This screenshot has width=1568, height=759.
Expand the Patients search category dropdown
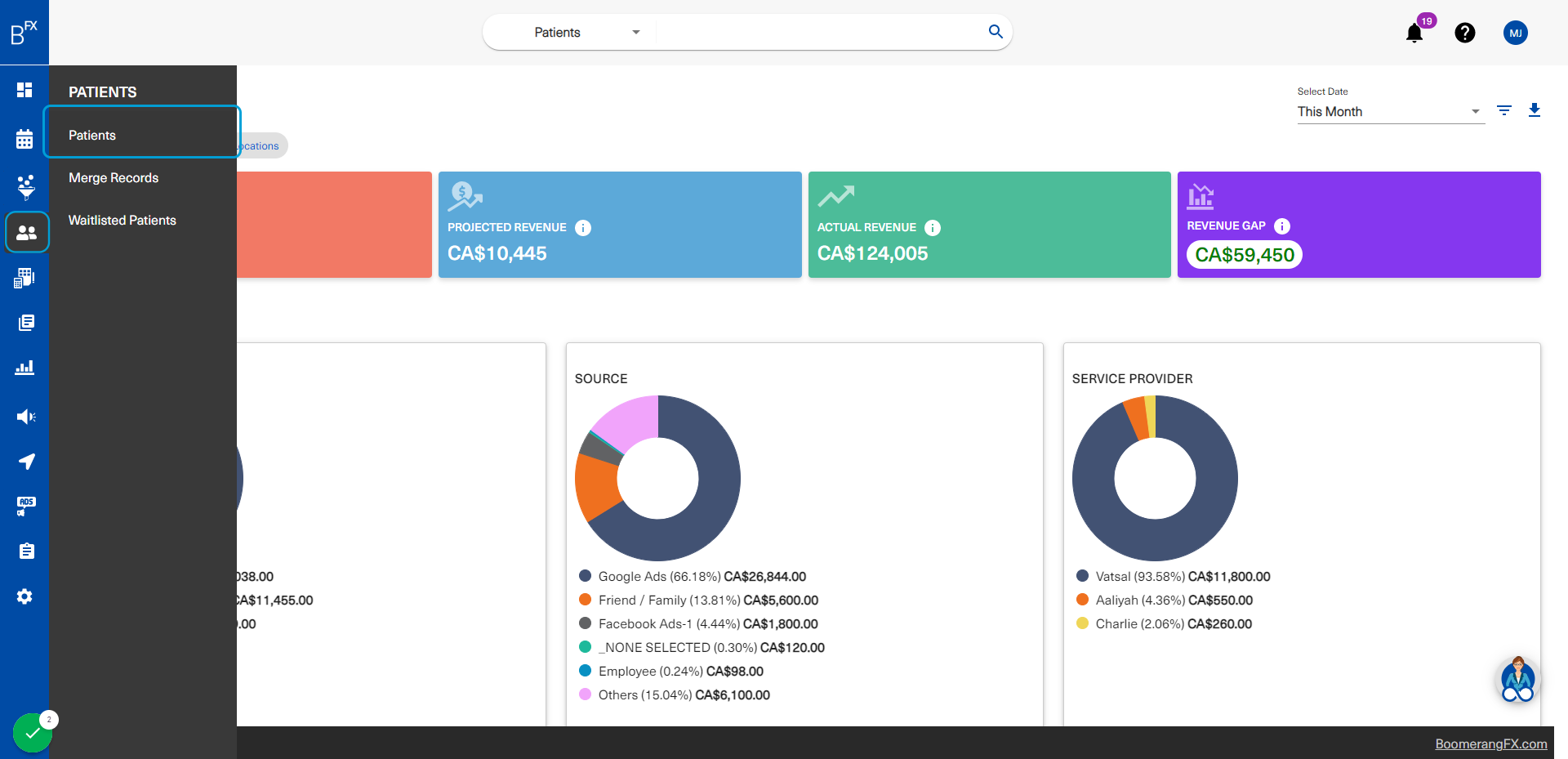point(587,33)
